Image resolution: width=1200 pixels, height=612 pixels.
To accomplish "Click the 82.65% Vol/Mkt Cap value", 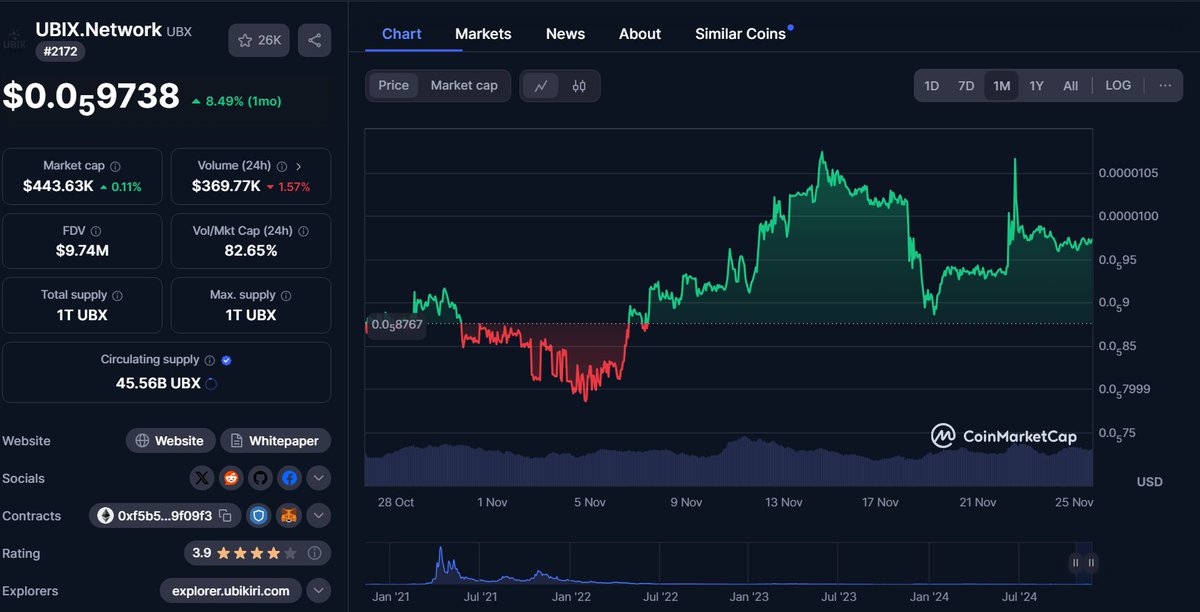I will click(251, 250).
